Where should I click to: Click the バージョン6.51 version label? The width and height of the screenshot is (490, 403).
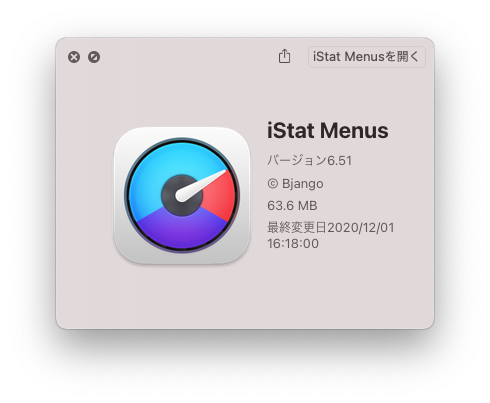point(310,161)
